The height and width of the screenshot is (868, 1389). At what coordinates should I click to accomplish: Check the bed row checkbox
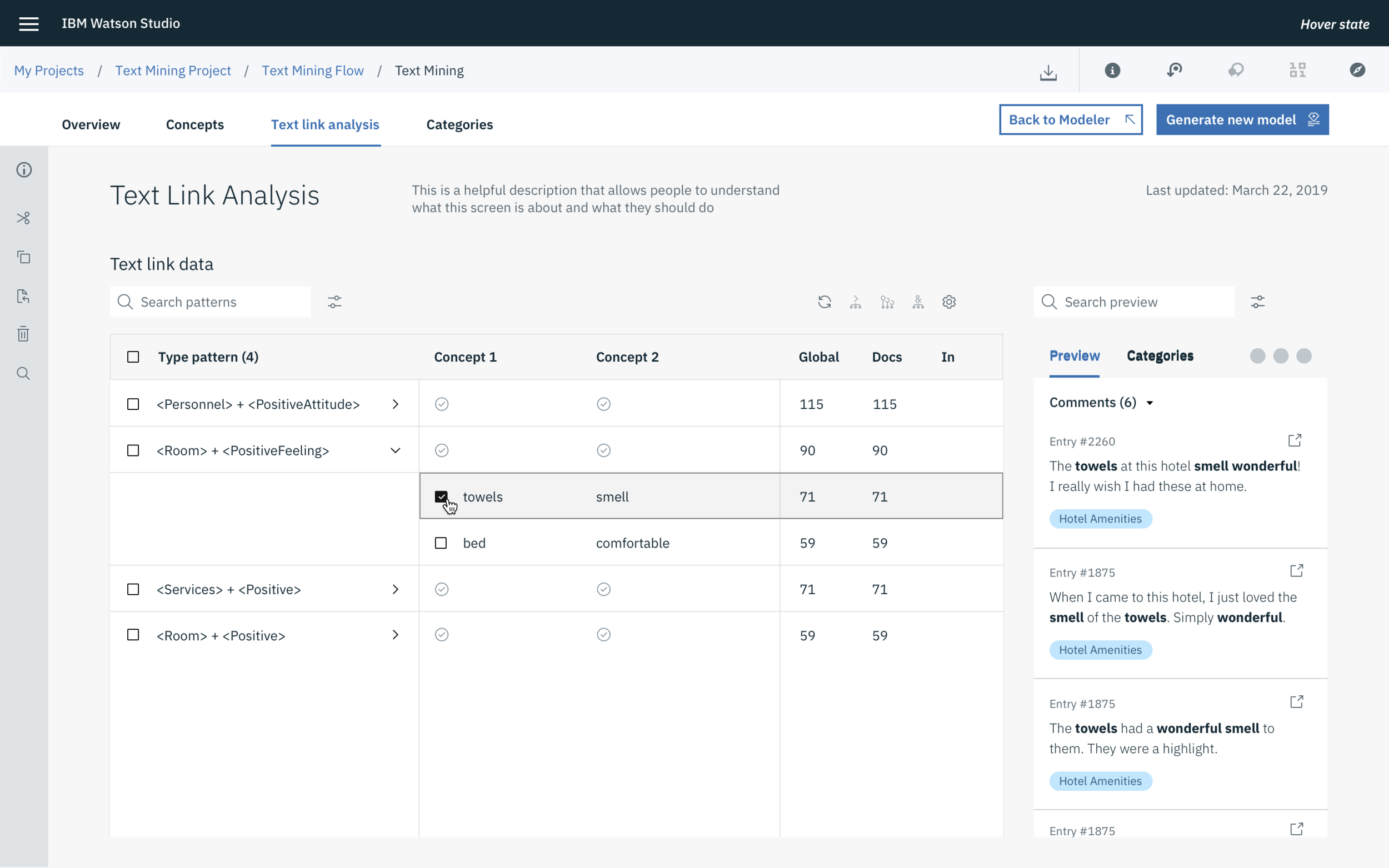click(x=441, y=543)
